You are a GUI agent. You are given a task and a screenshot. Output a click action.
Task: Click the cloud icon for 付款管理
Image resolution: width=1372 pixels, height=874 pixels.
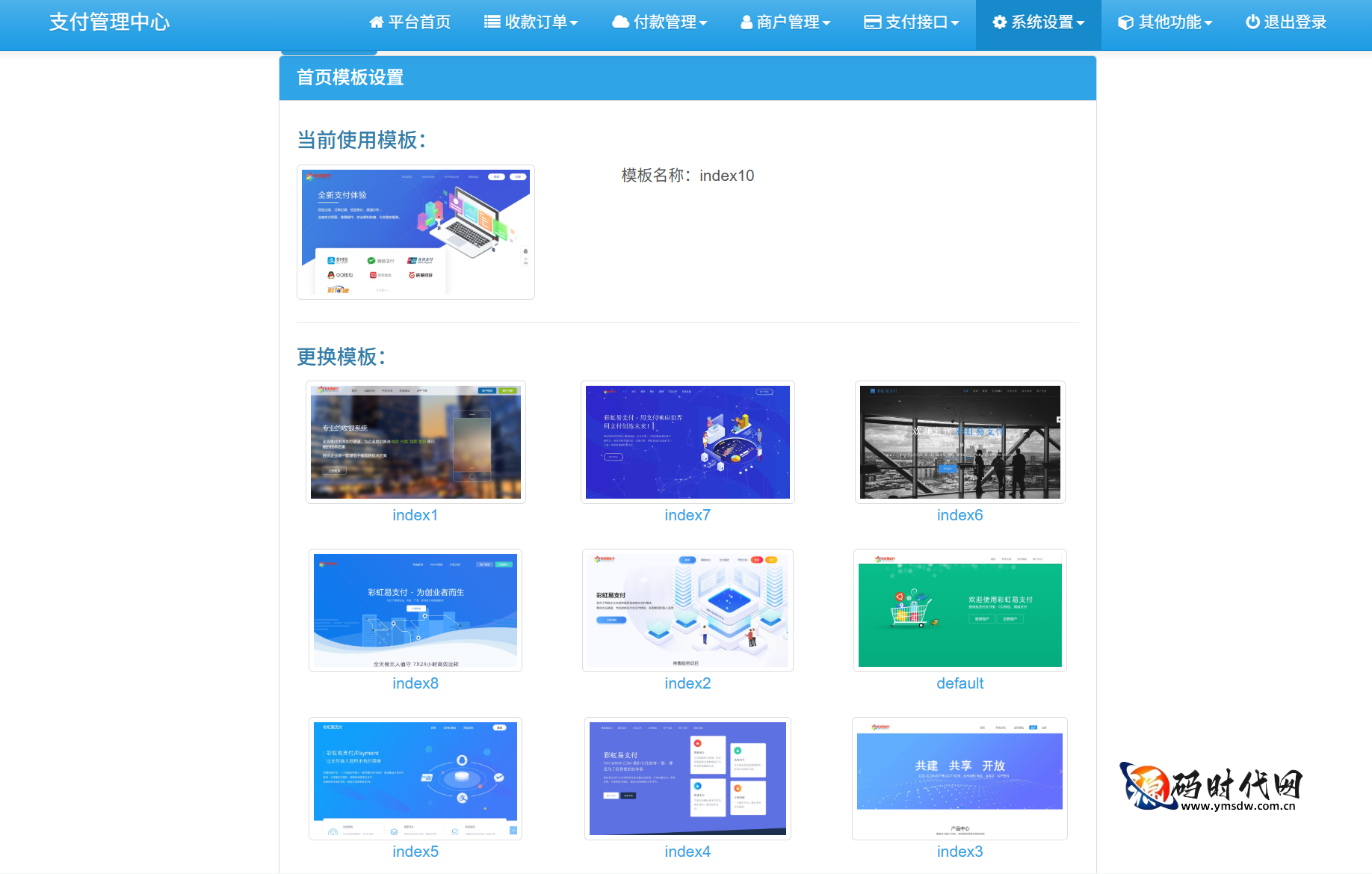coord(621,22)
